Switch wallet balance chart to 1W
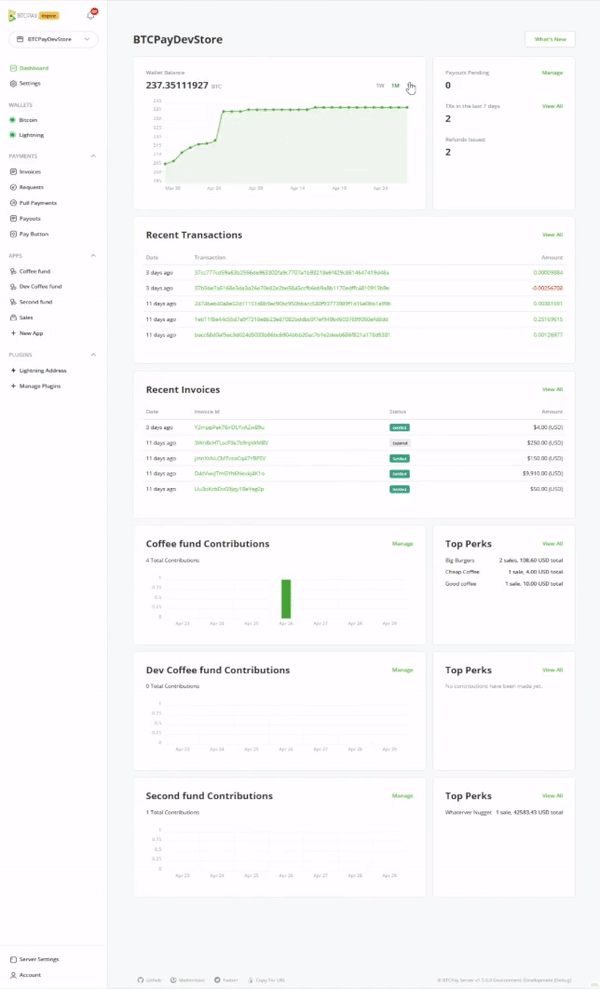 pyautogui.click(x=380, y=85)
